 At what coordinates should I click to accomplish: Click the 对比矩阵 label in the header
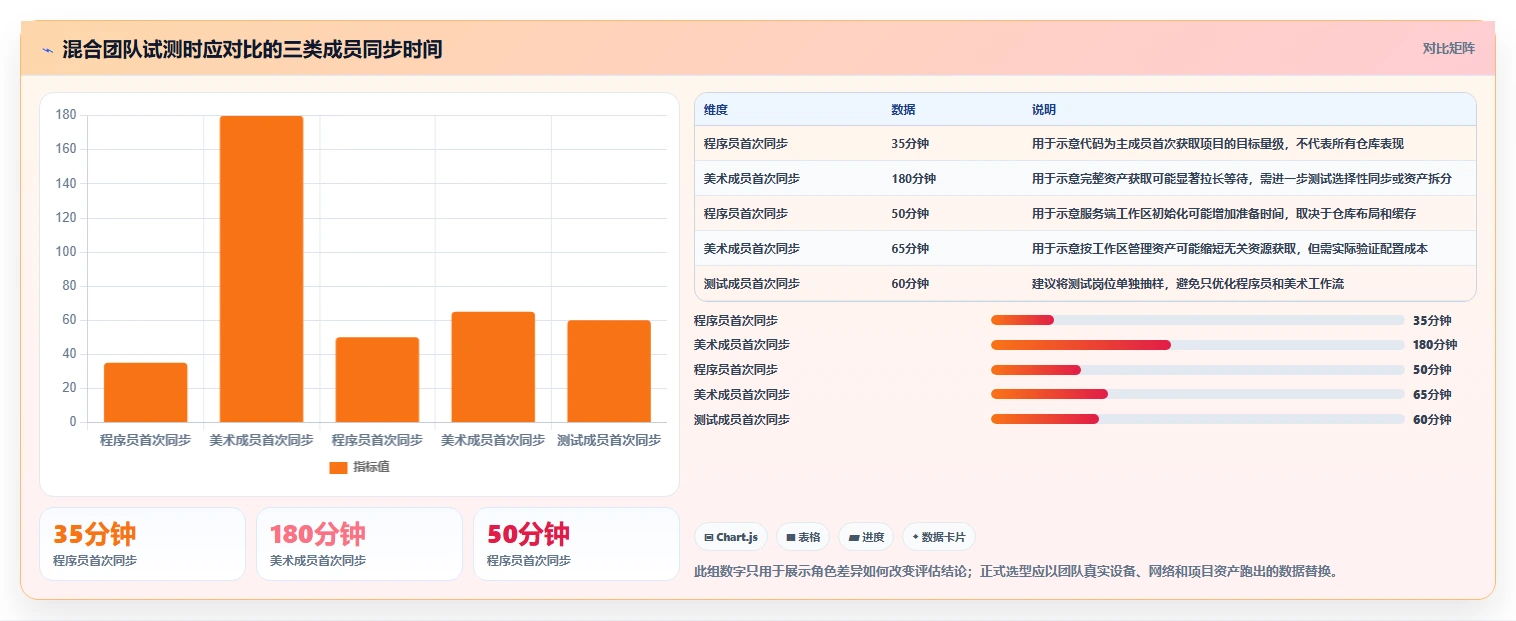[1448, 48]
